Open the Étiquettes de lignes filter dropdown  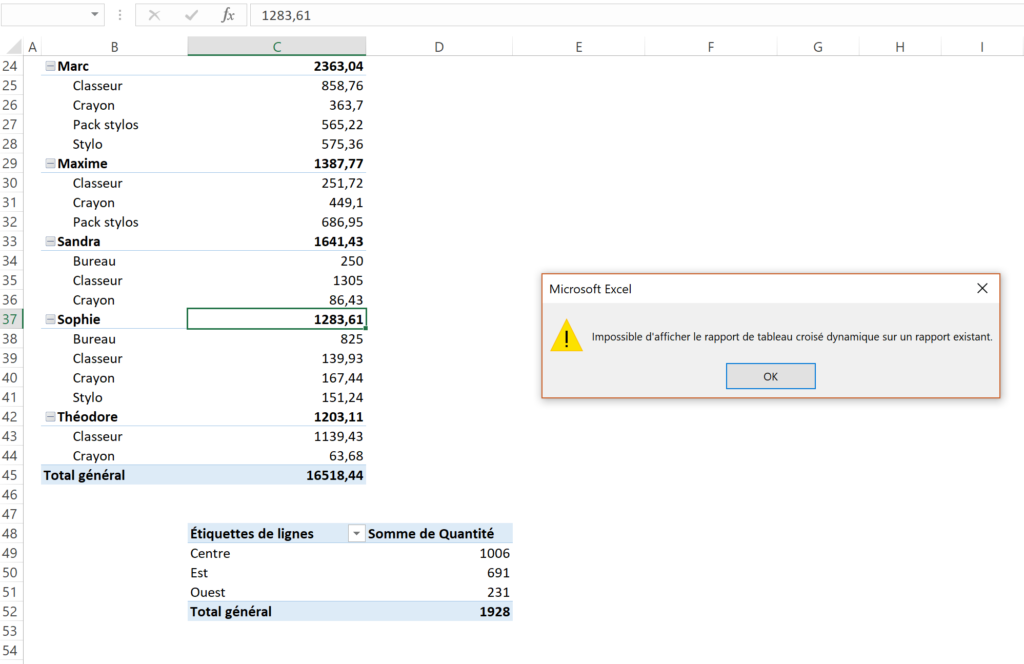(356, 534)
